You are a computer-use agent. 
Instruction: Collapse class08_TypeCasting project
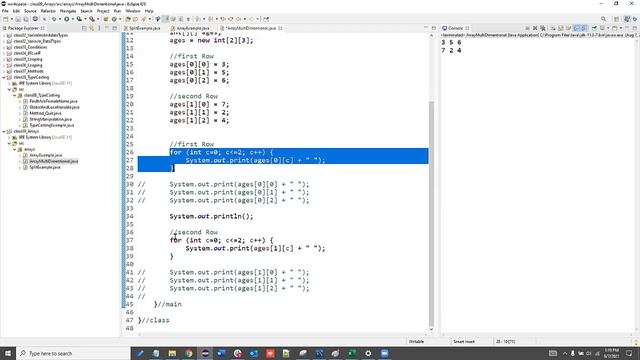[4, 77]
